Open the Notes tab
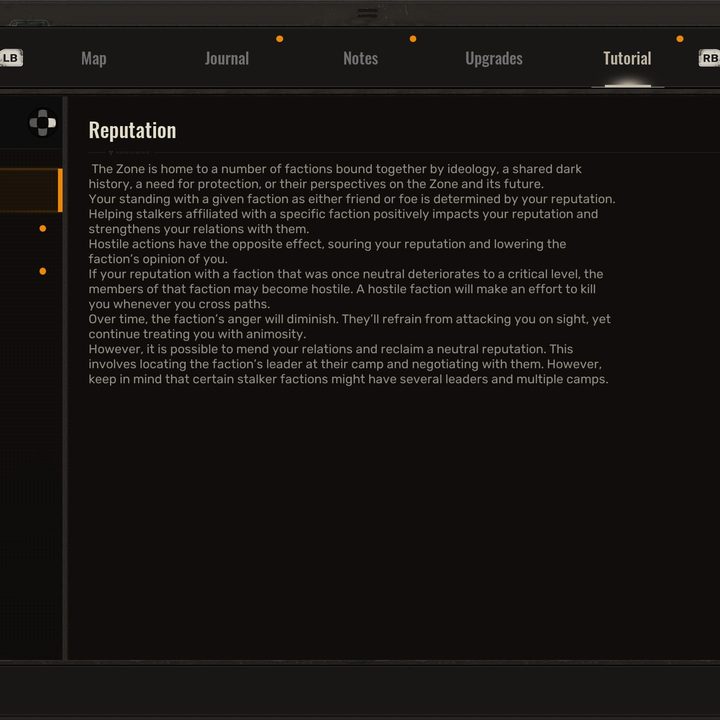 [x=360, y=58]
